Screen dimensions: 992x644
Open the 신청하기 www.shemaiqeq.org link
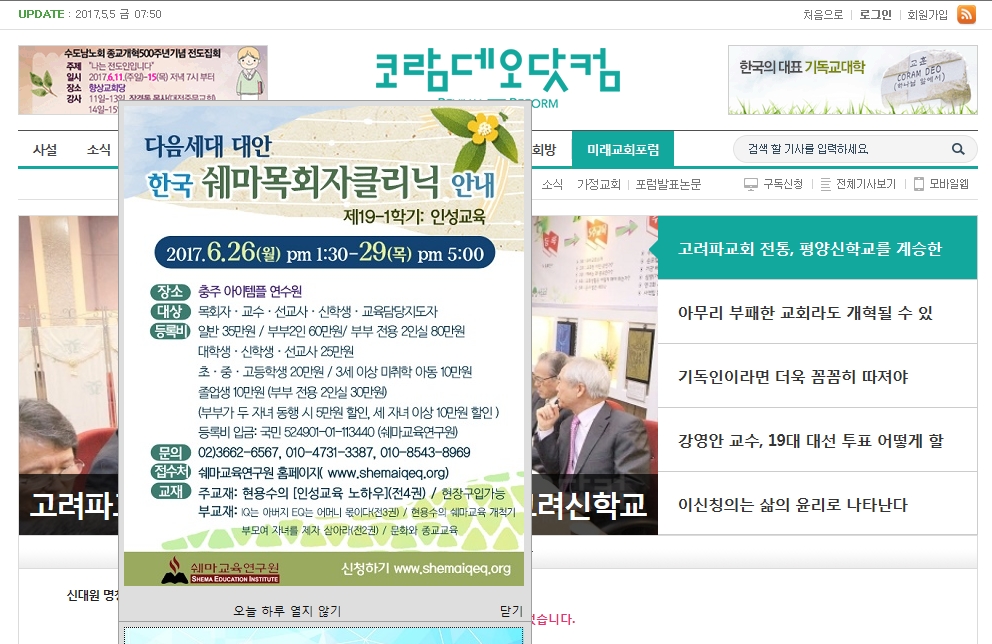point(427,568)
